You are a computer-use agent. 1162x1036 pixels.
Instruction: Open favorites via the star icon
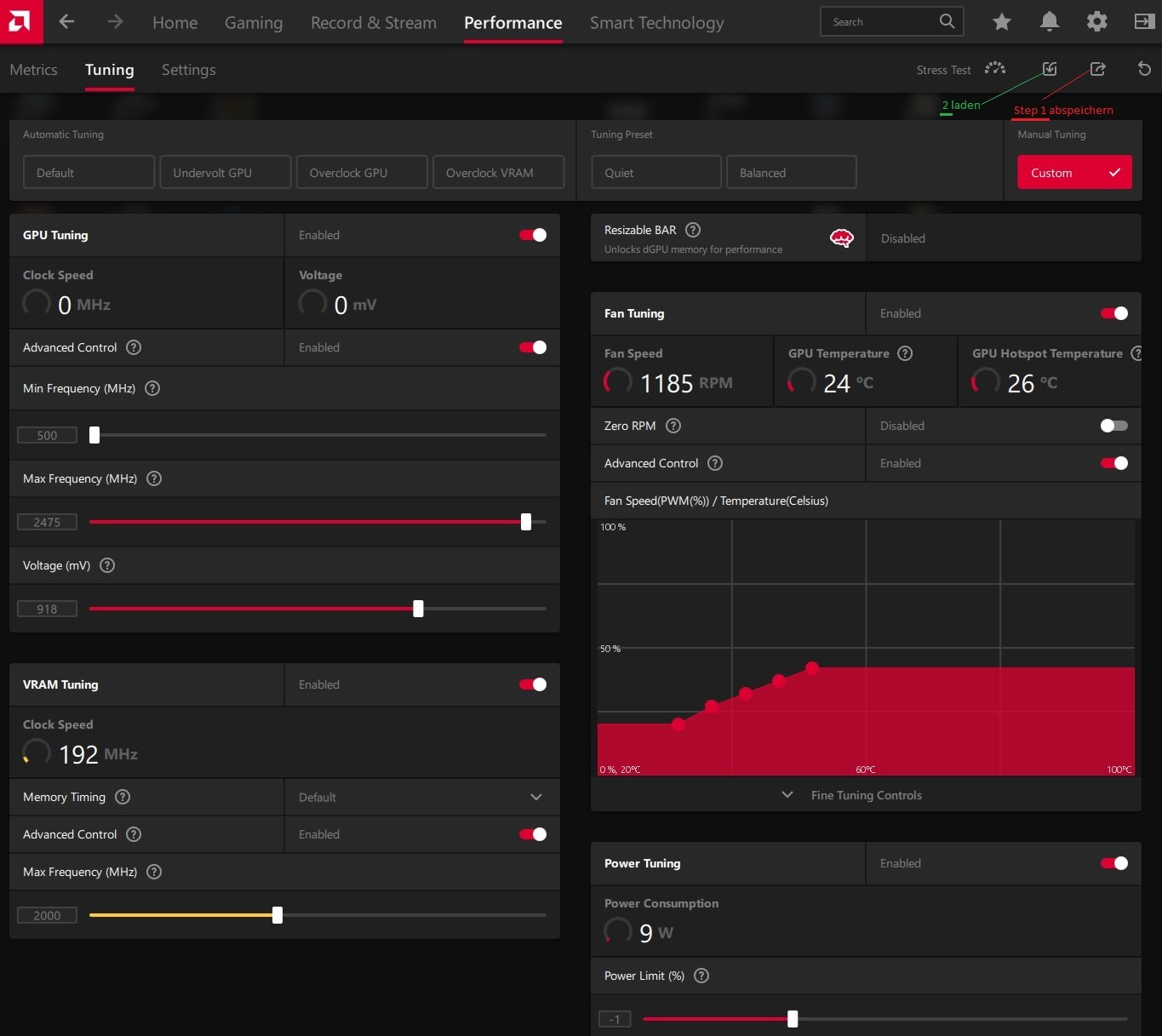[1002, 22]
